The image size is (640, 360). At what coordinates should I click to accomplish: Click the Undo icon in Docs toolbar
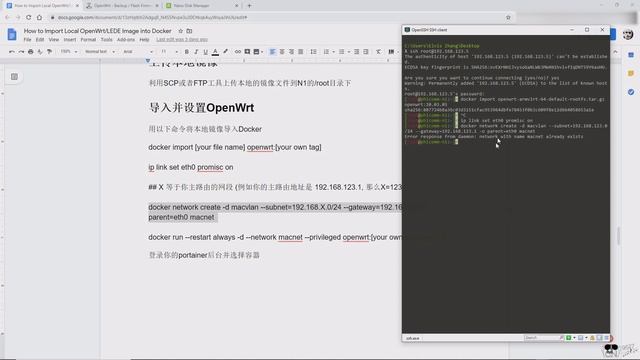point(11,52)
